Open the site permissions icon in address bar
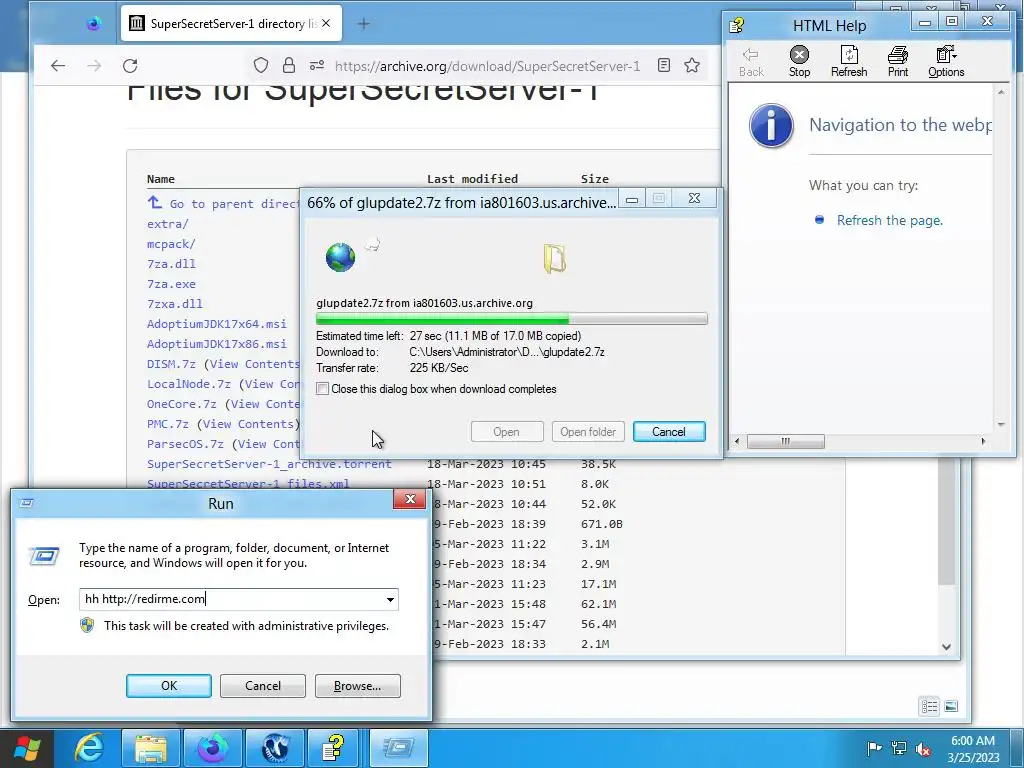The height and width of the screenshot is (768, 1024). (x=317, y=65)
